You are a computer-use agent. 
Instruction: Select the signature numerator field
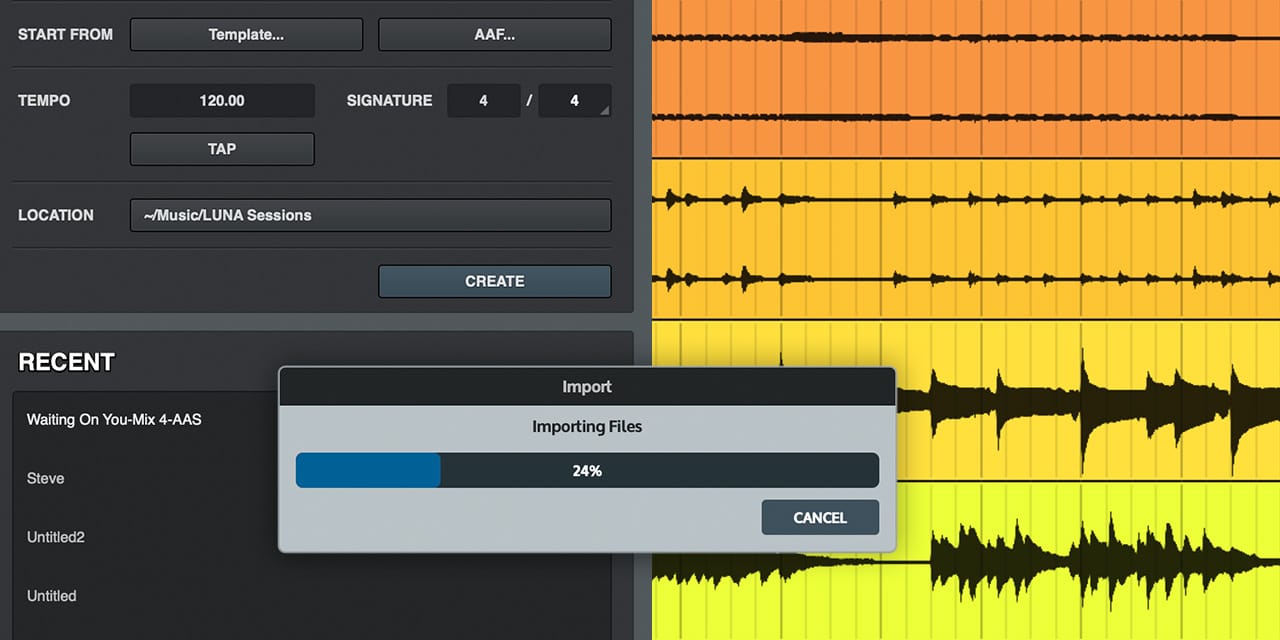tap(484, 100)
